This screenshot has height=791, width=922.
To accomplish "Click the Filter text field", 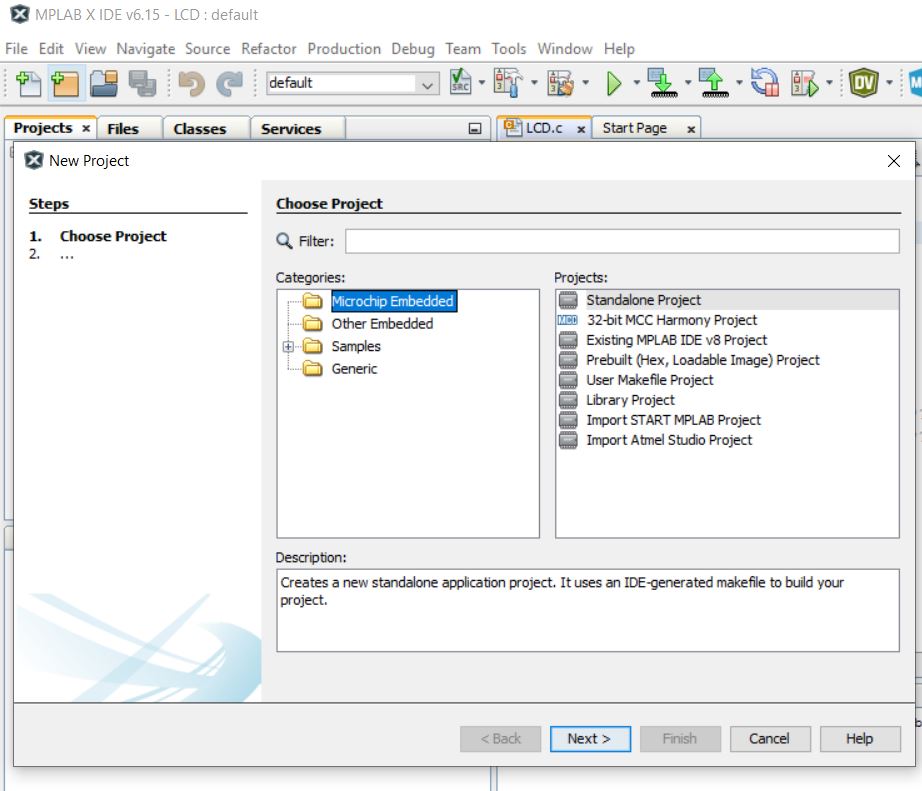I will tap(621, 241).
